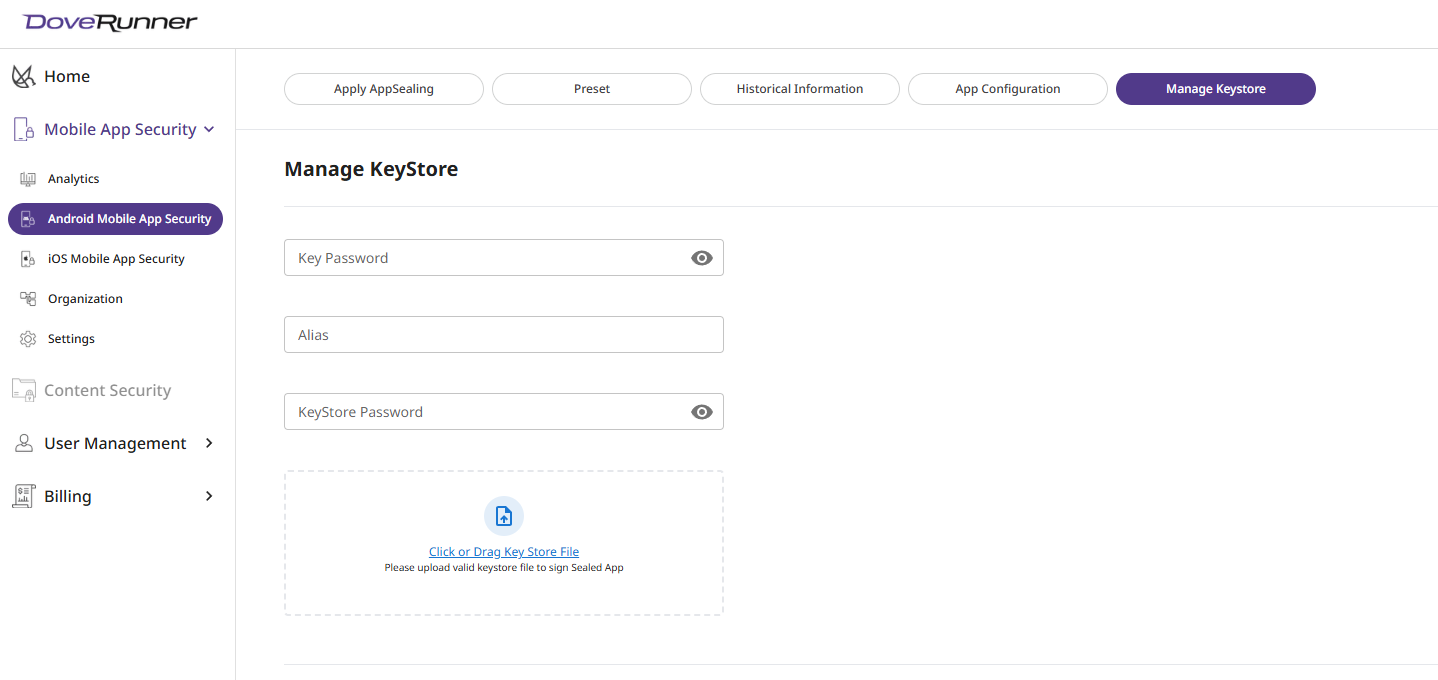1438x680 pixels.
Task: Expand Billing chevron
Action: (209, 496)
